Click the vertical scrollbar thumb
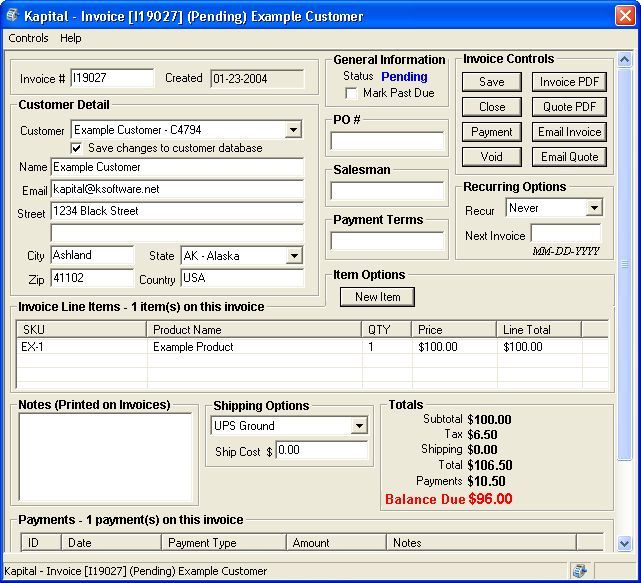The image size is (641, 583). pos(624,264)
